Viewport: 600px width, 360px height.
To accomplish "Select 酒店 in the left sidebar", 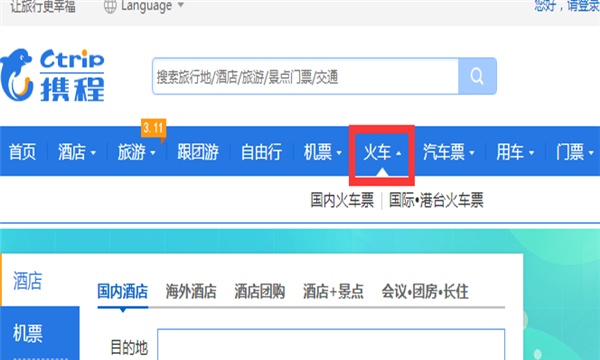I will tap(27, 280).
